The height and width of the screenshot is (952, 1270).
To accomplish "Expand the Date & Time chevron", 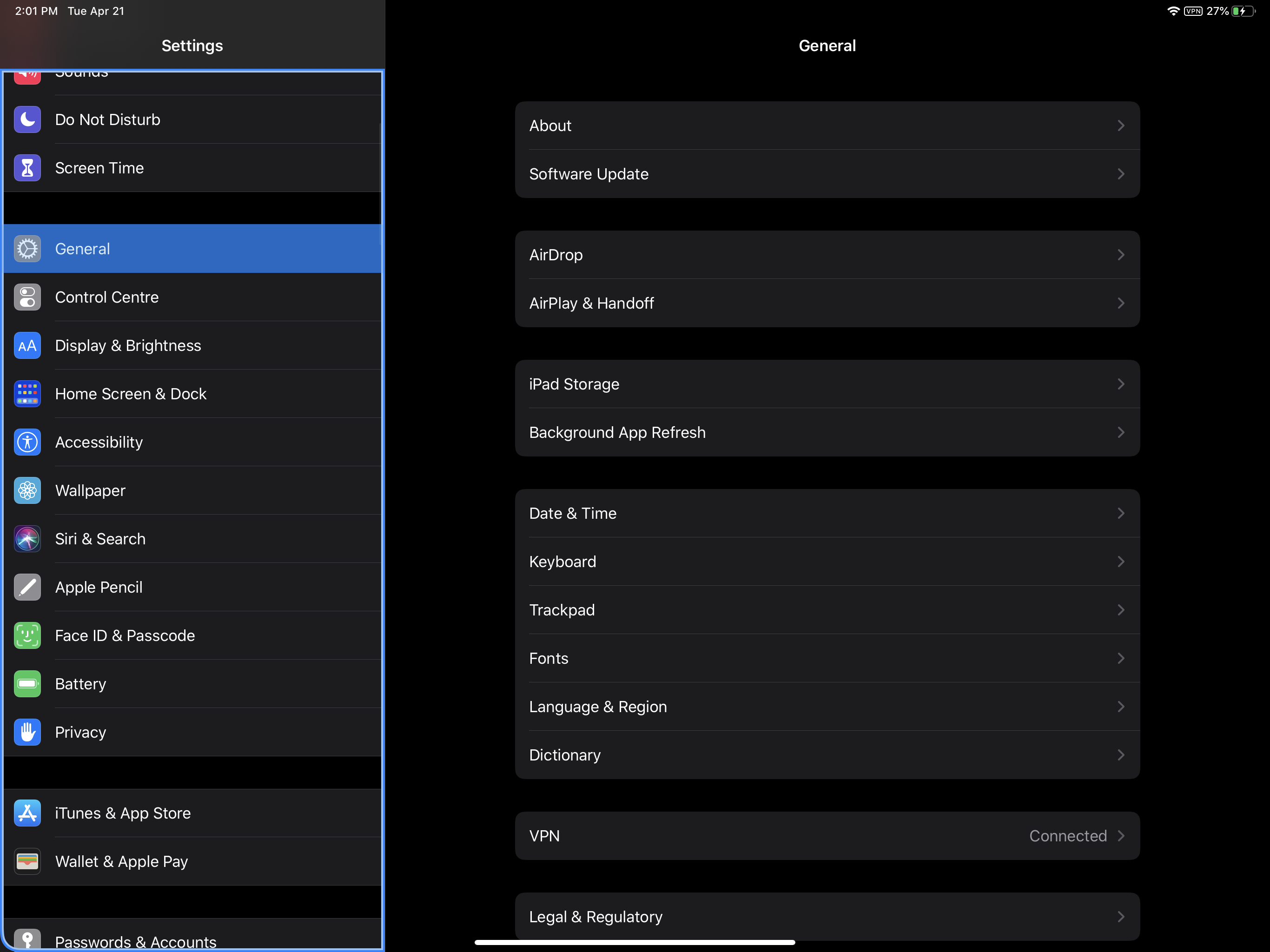I will click(x=1121, y=513).
